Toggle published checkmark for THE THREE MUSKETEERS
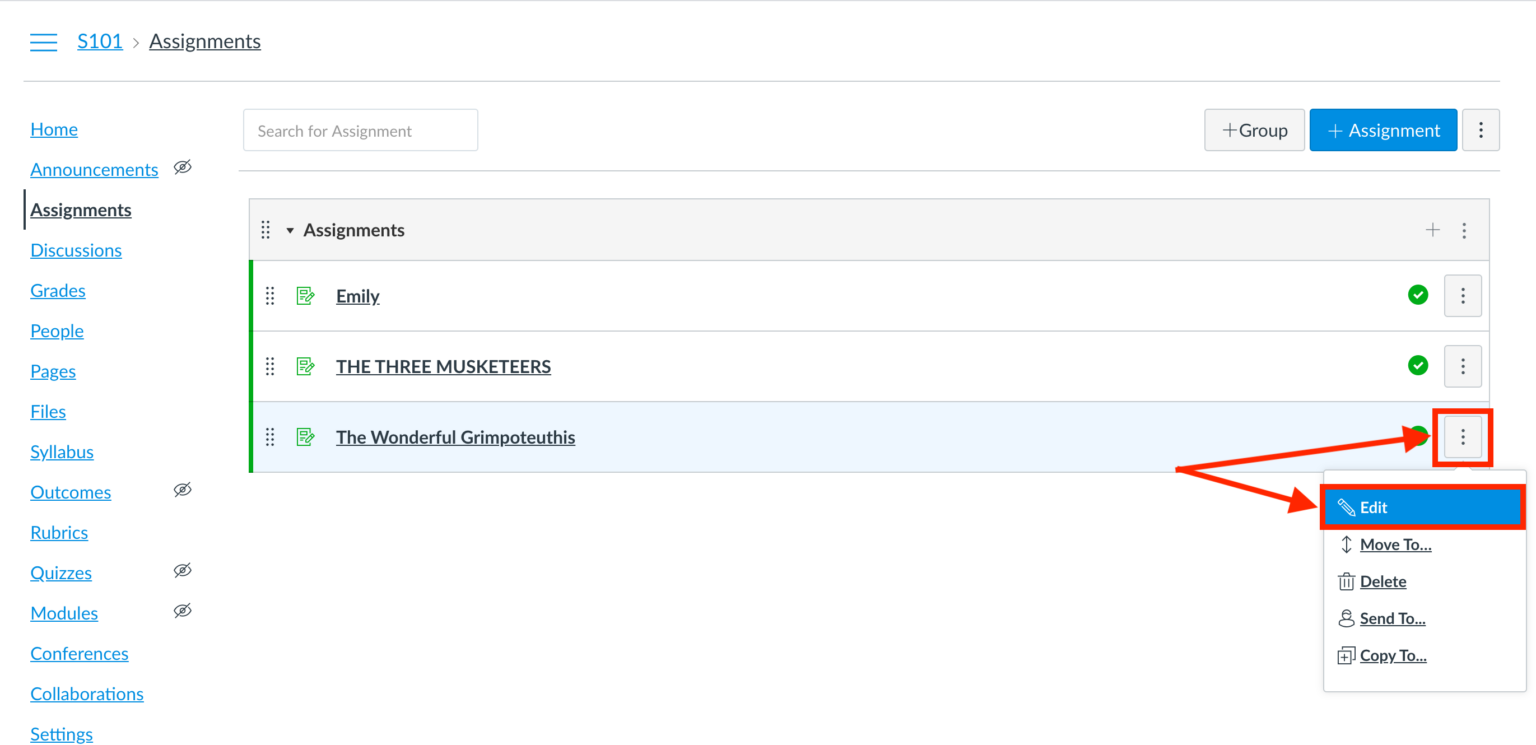This screenshot has height=745, width=1536. (1417, 366)
